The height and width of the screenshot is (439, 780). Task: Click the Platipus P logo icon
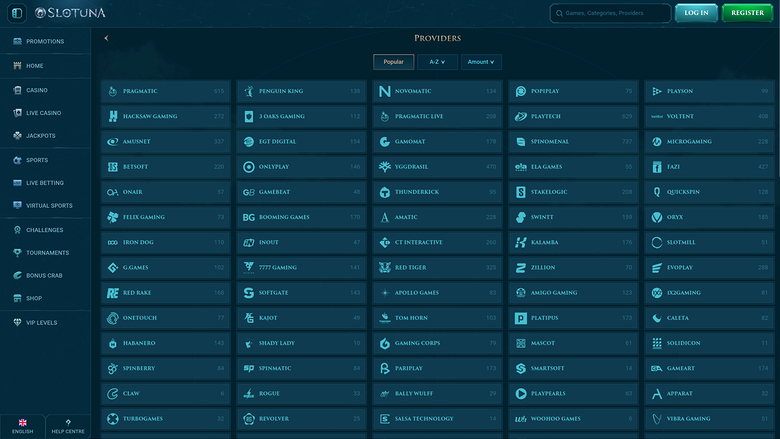click(521, 318)
